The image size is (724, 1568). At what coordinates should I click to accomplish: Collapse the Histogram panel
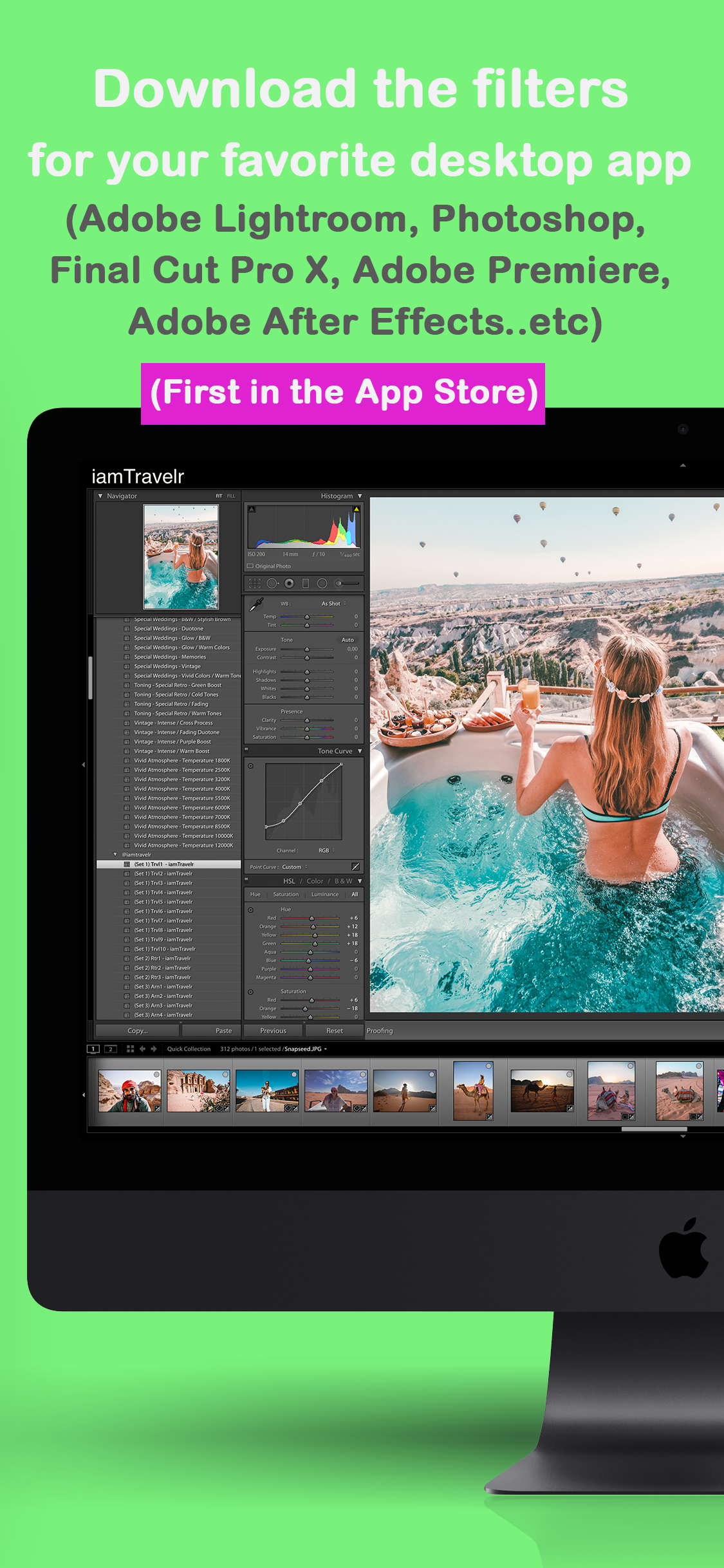[360, 496]
